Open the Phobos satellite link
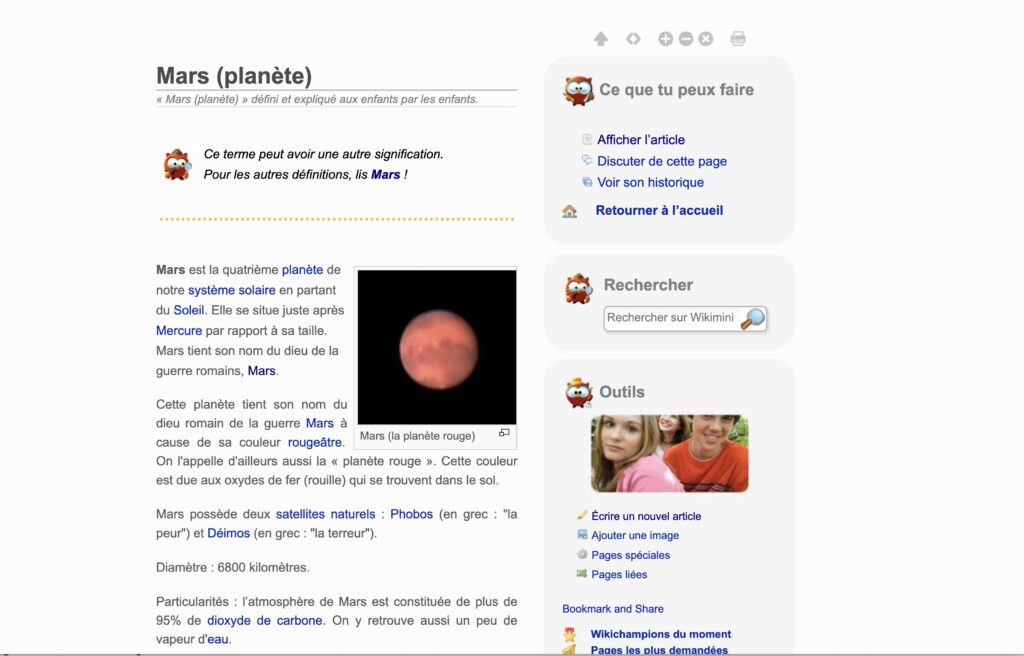1024x656 pixels. (x=411, y=514)
